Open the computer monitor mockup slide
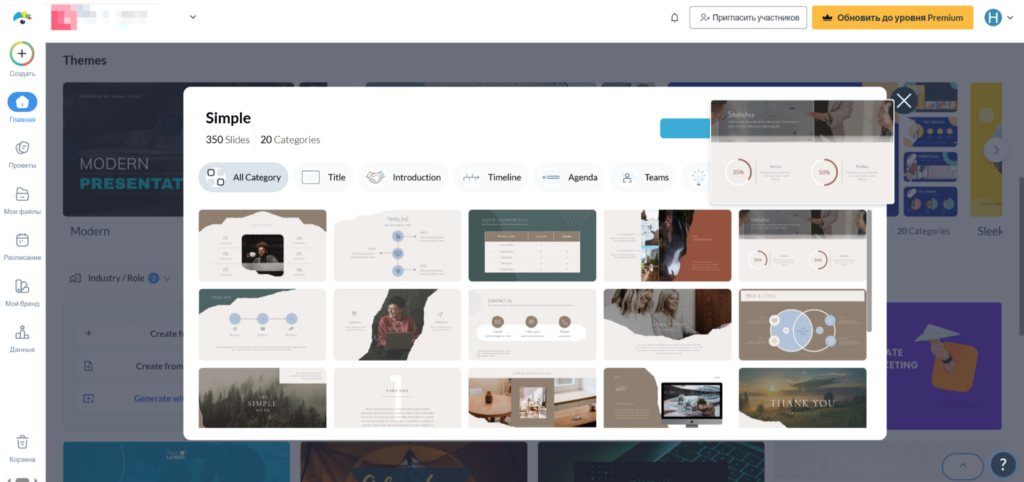 (x=667, y=398)
